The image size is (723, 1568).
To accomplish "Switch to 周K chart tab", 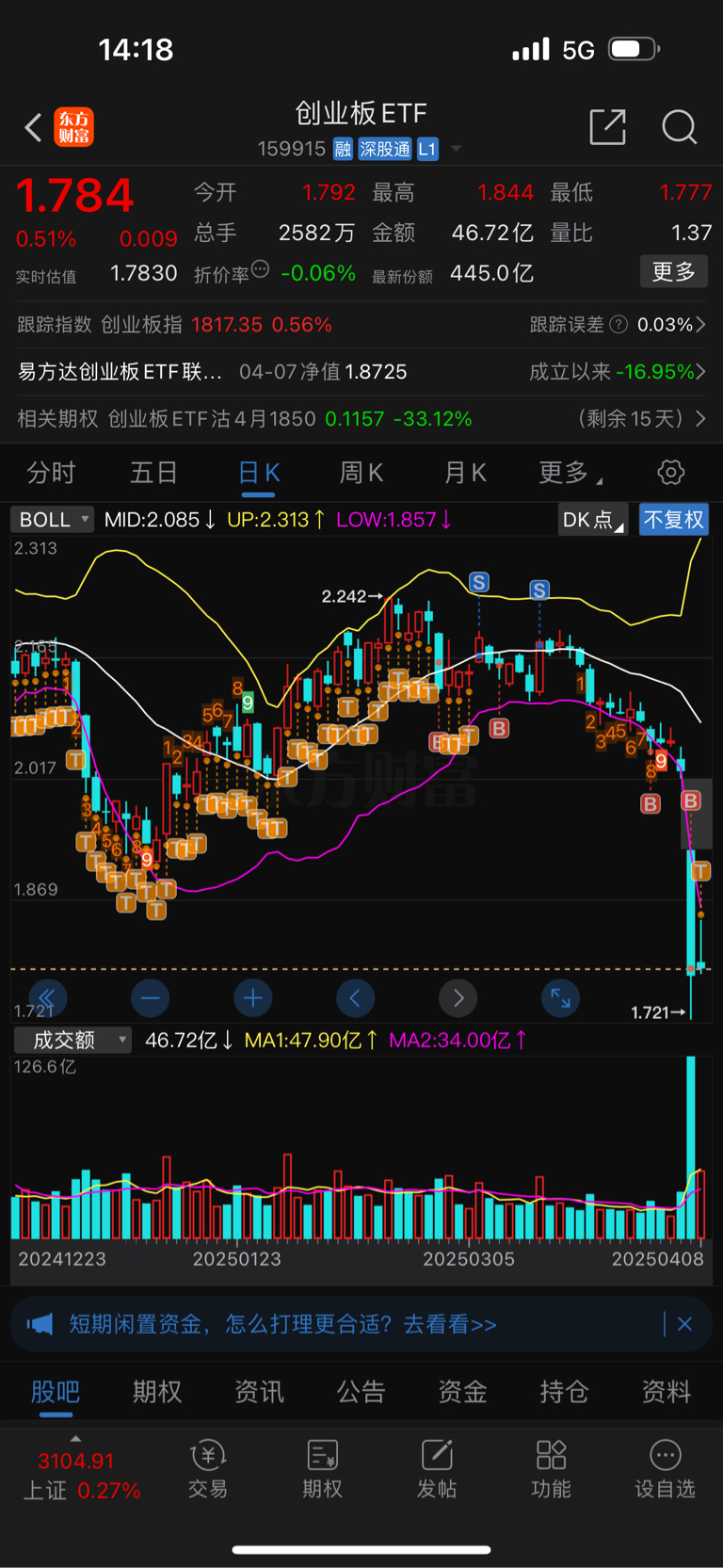I will (361, 473).
